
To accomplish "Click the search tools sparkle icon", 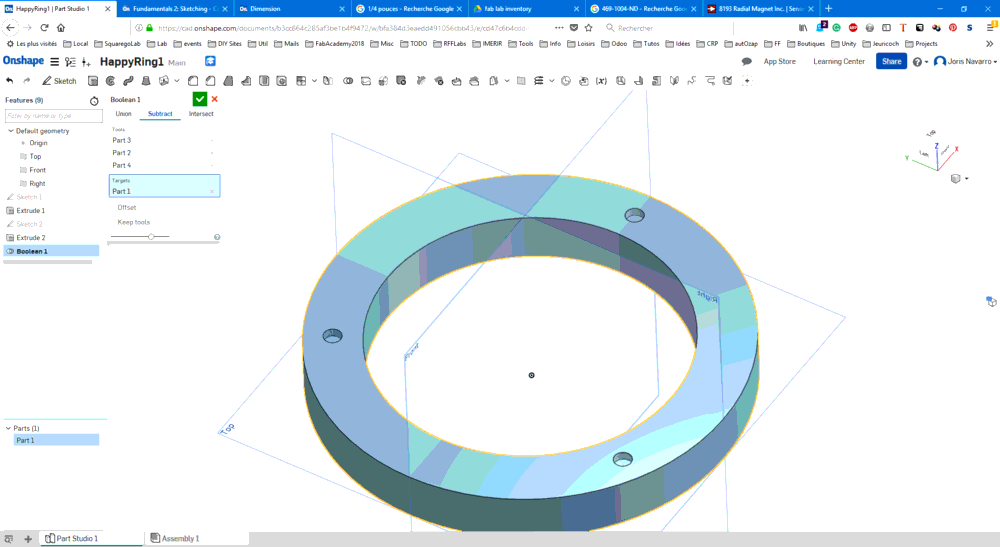I will coord(747,81).
